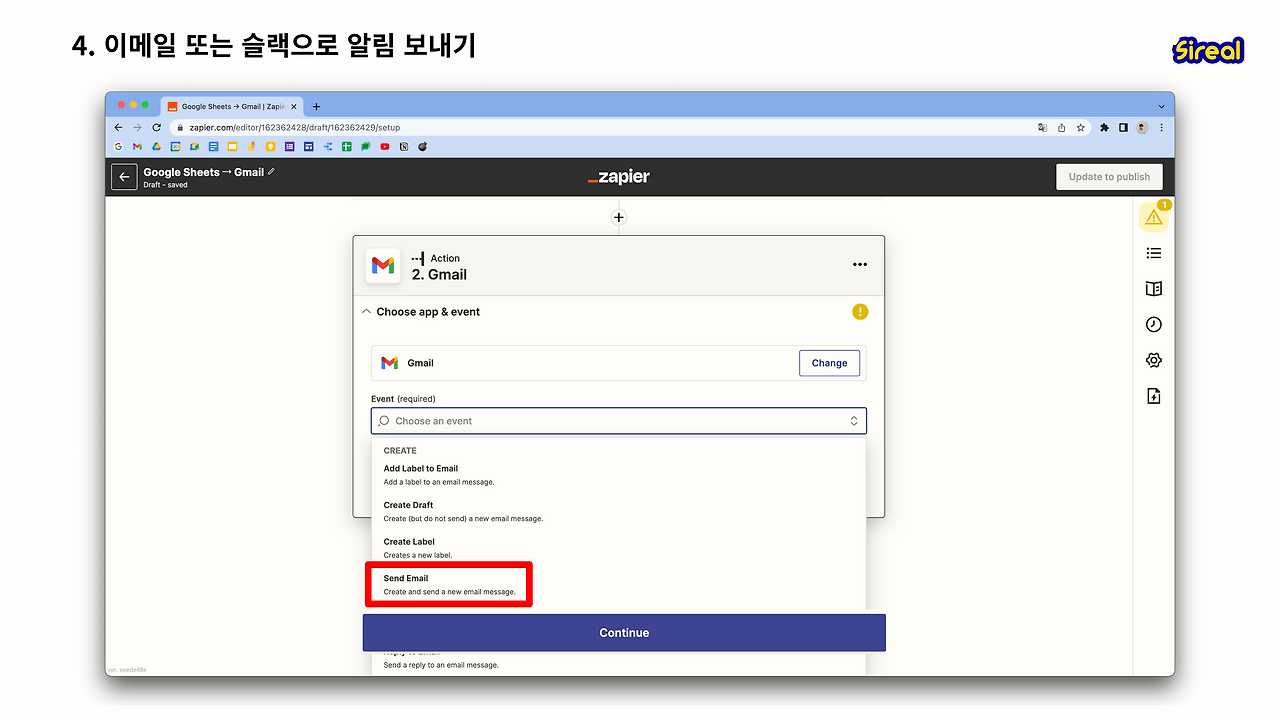This screenshot has height=720, width=1280.
Task: Click the browser address bar URL
Action: (x=295, y=128)
